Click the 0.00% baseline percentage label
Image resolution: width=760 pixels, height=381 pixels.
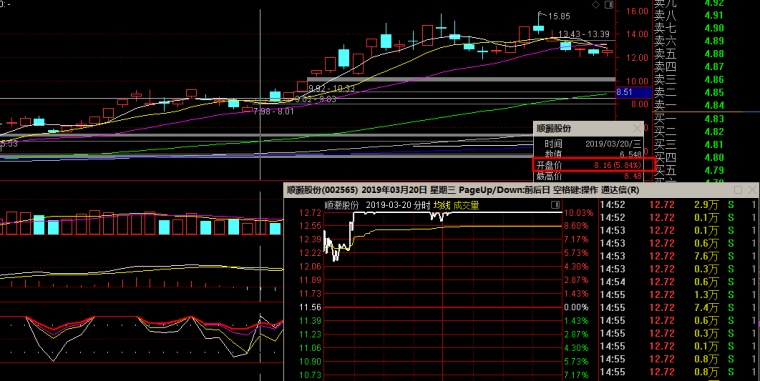pos(576,307)
